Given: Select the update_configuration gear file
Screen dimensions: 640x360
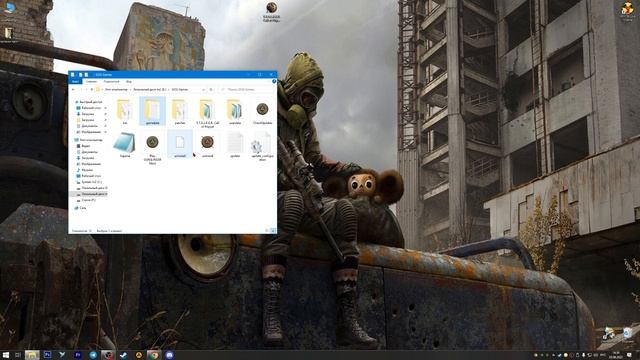Looking at the screenshot, I should (x=262, y=146).
